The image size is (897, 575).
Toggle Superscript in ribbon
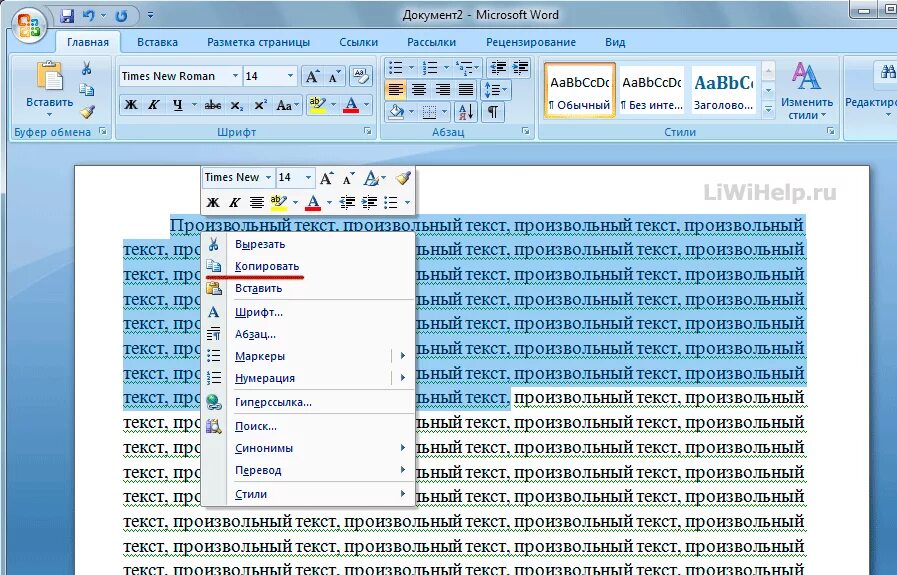[x=260, y=105]
